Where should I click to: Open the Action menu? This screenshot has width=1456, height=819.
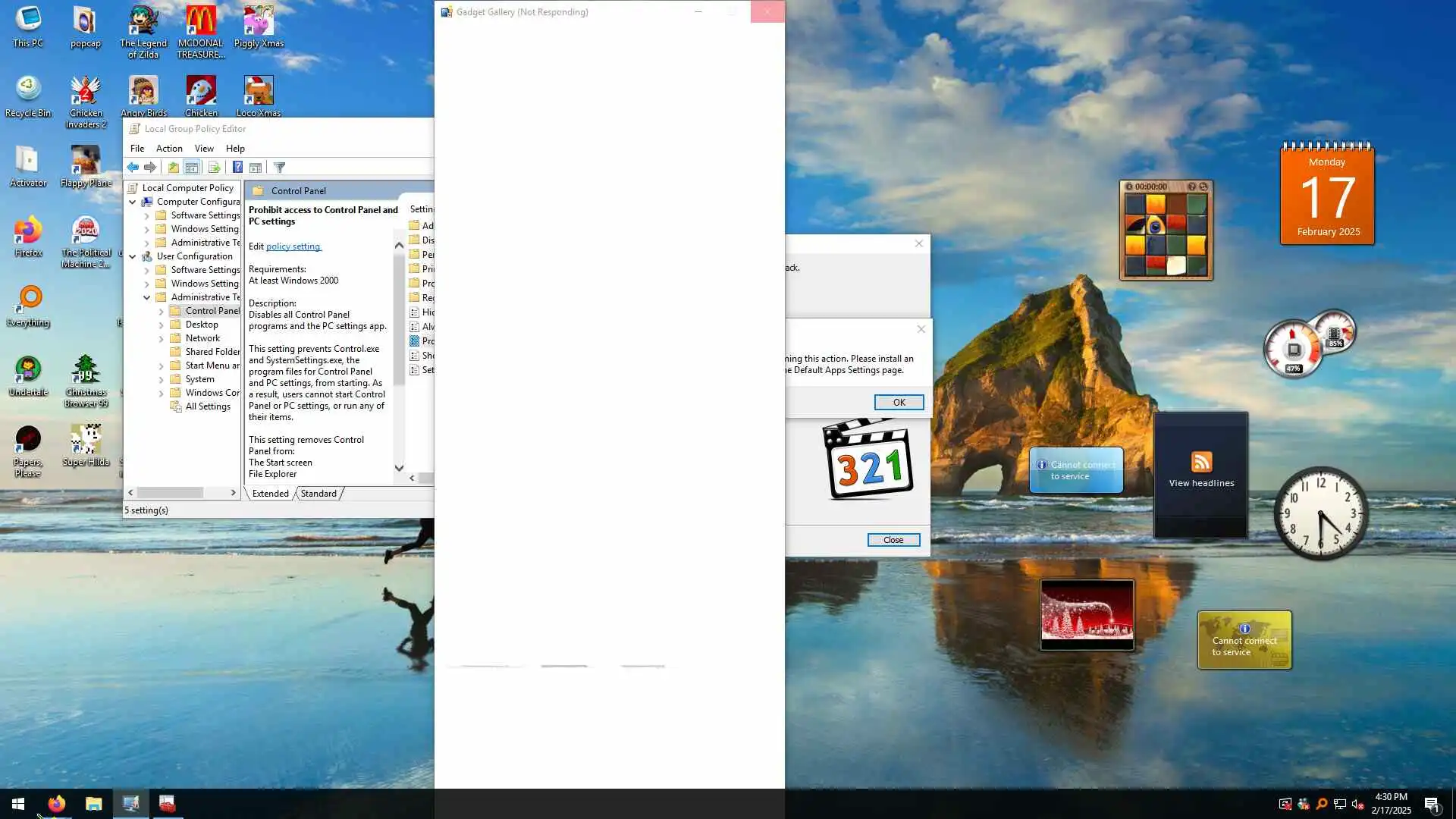point(168,149)
